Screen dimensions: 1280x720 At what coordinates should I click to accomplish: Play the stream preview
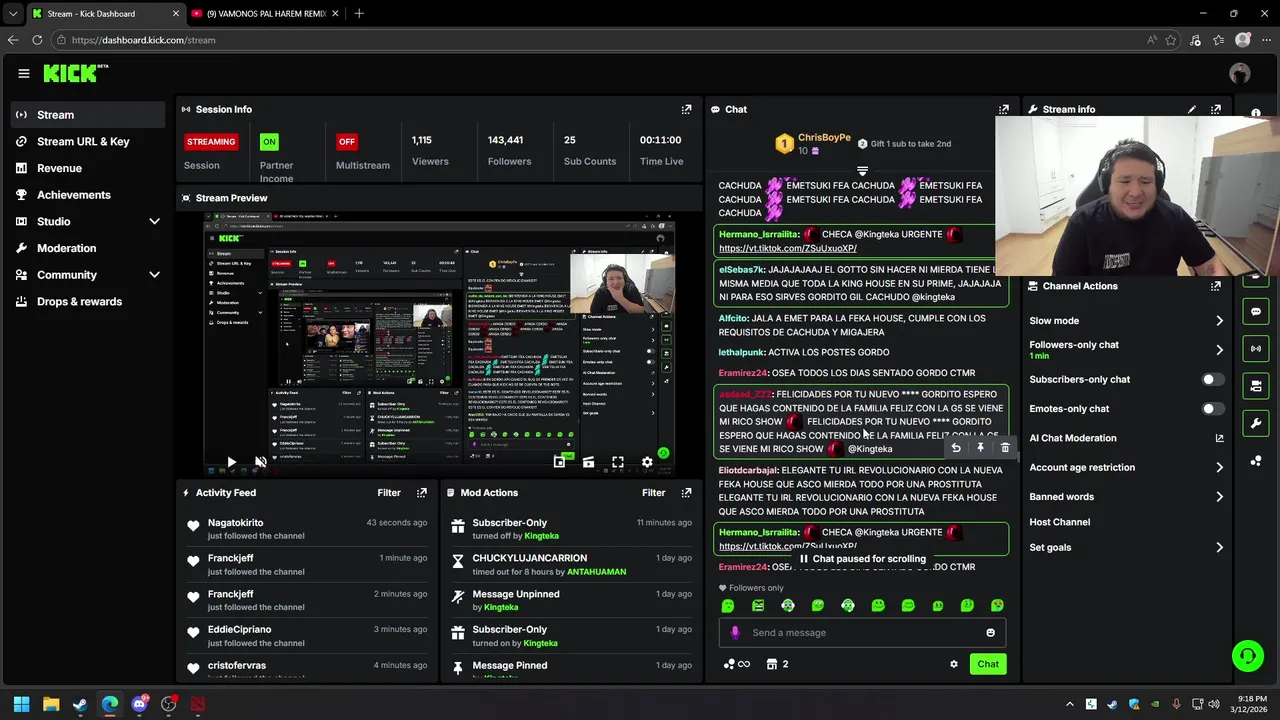[x=231, y=463]
